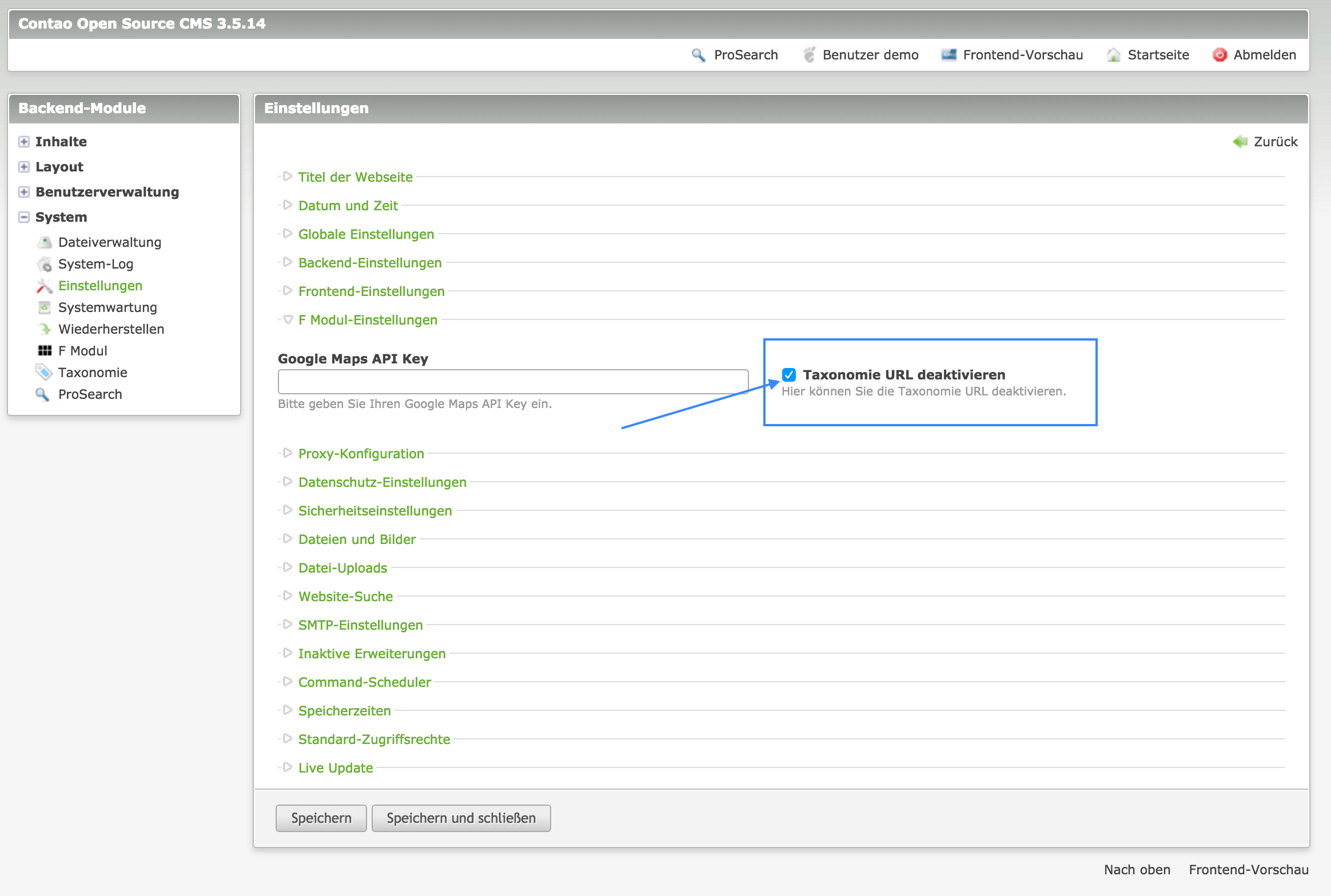
Task: Open Systemwartung menu entry
Action: pyautogui.click(x=107, y=307)
